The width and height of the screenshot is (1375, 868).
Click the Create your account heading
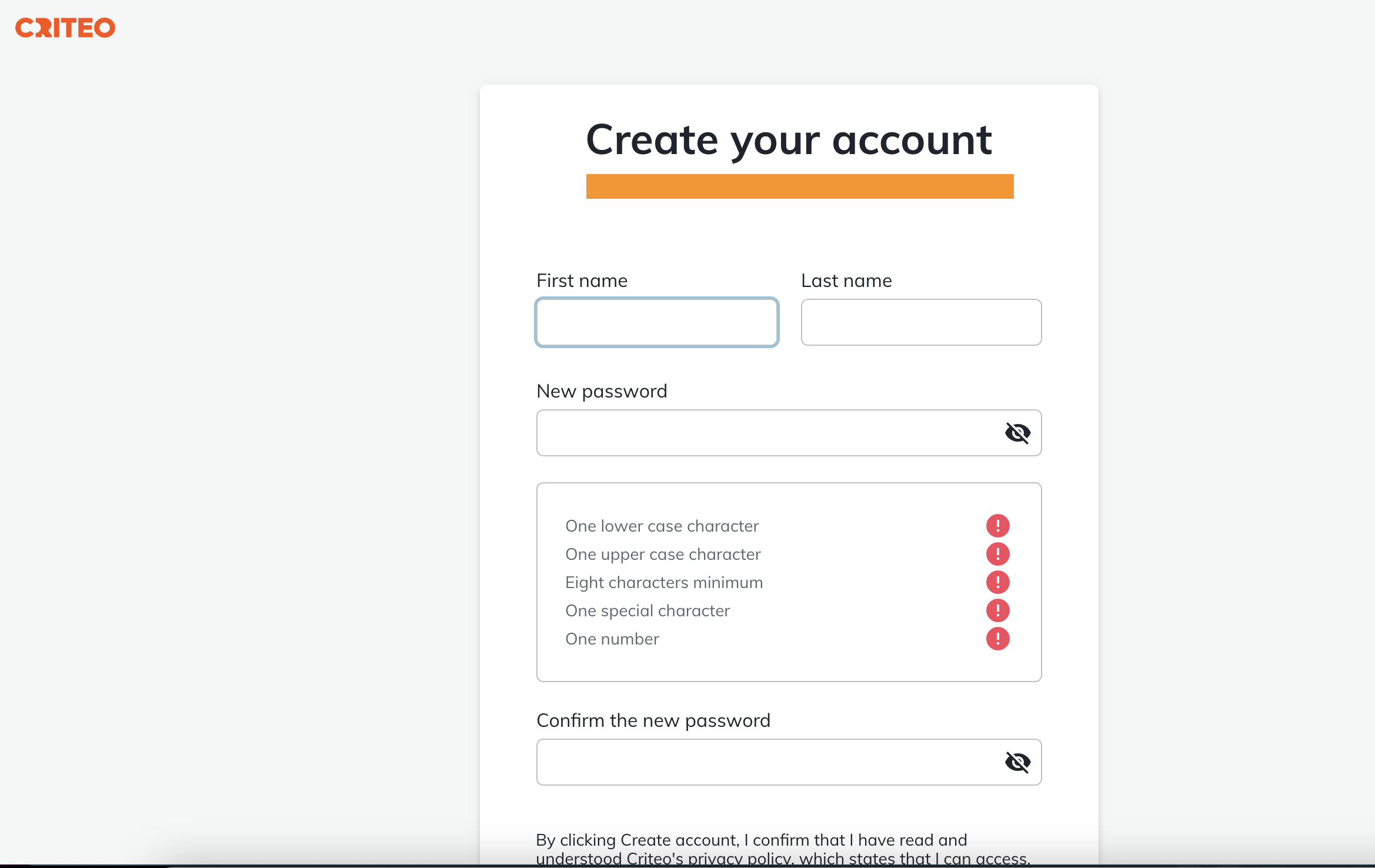point(789,140)
